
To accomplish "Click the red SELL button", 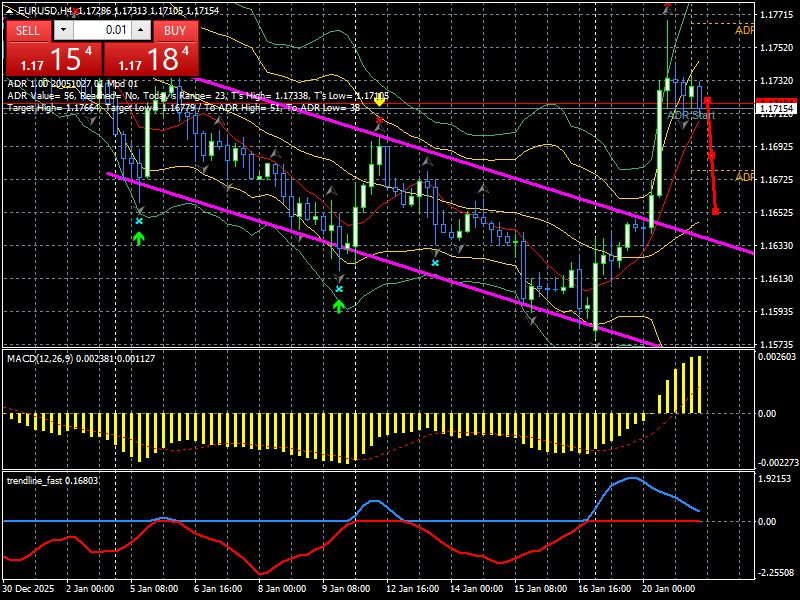I will tap(28, 31).
